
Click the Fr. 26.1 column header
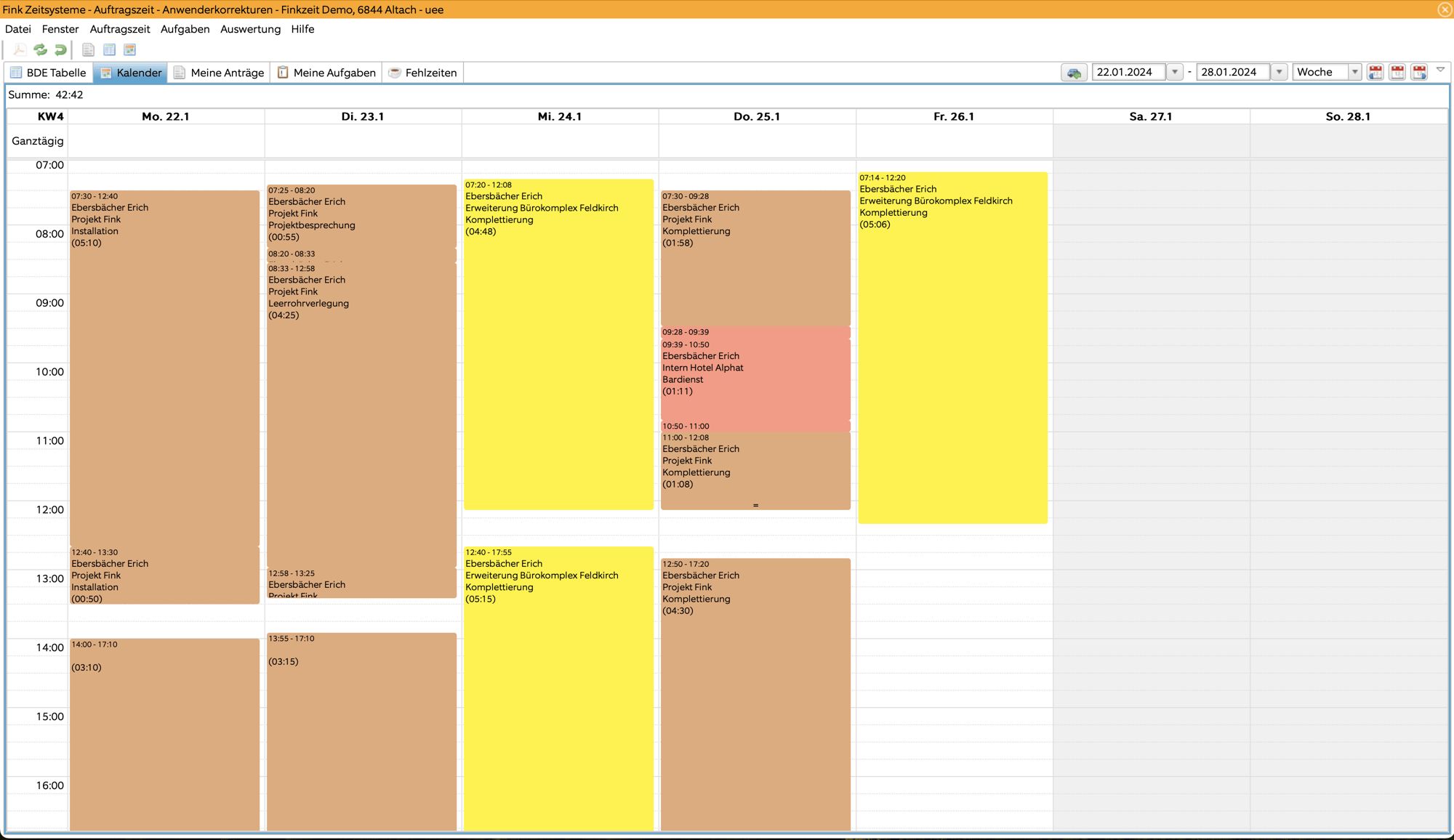954,116
